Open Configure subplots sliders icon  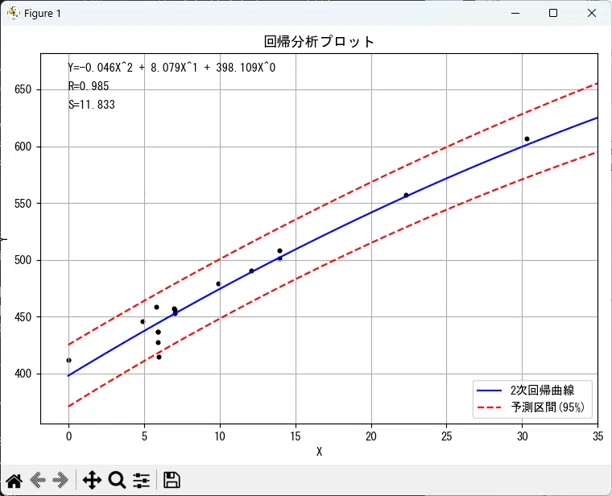[141, 480]
